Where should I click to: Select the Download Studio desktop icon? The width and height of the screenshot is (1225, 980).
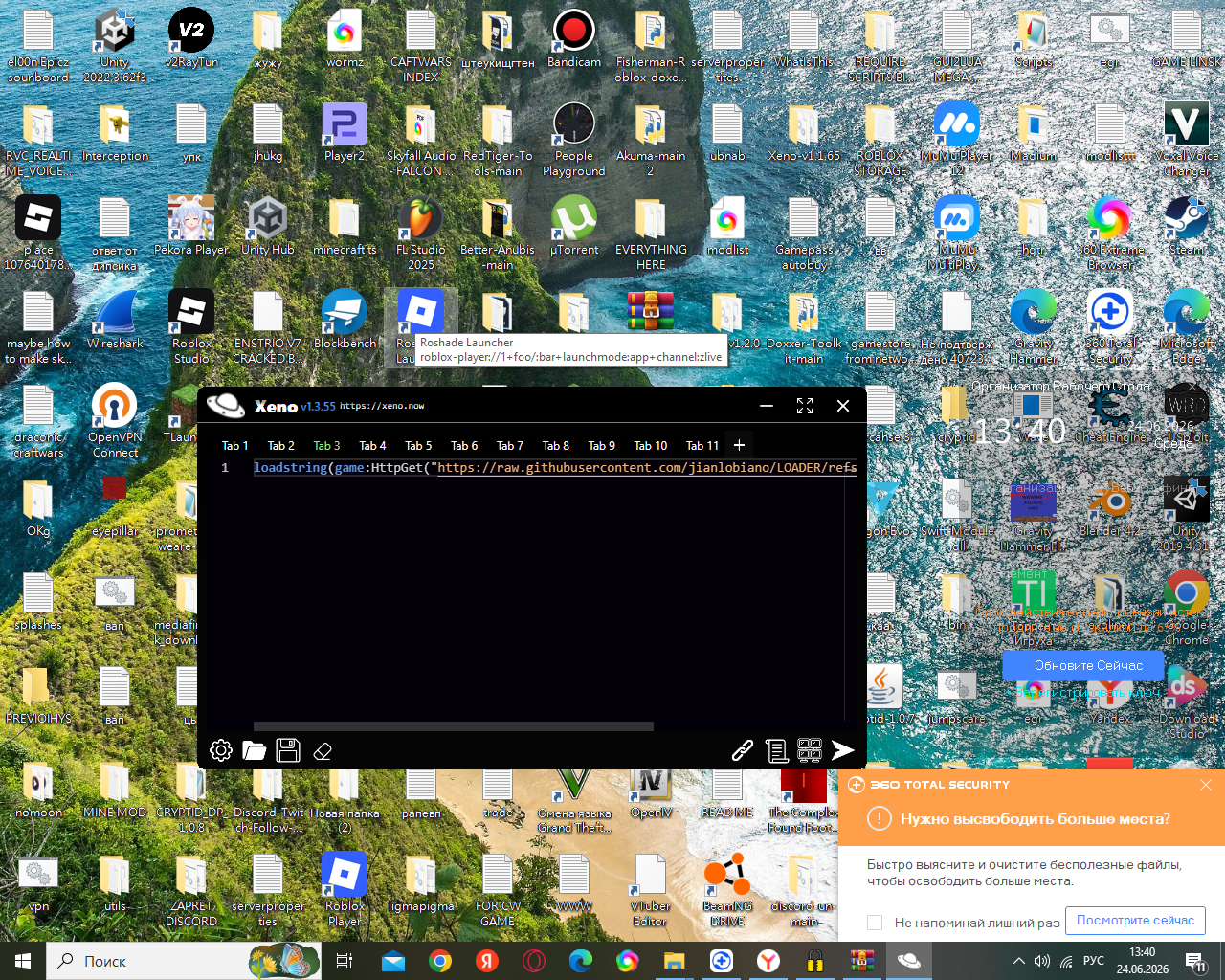1187,703
